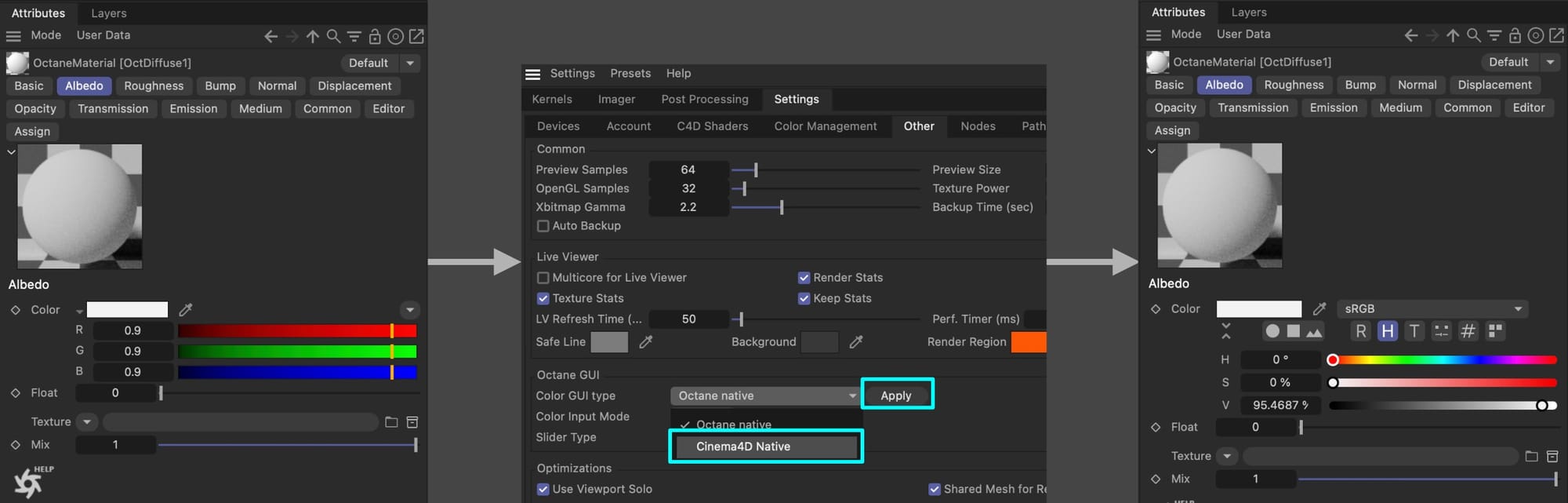1568x503 pixels.
Task: Open Default preset dropdown arrow in right panel
Action: tap(1550, 62)
